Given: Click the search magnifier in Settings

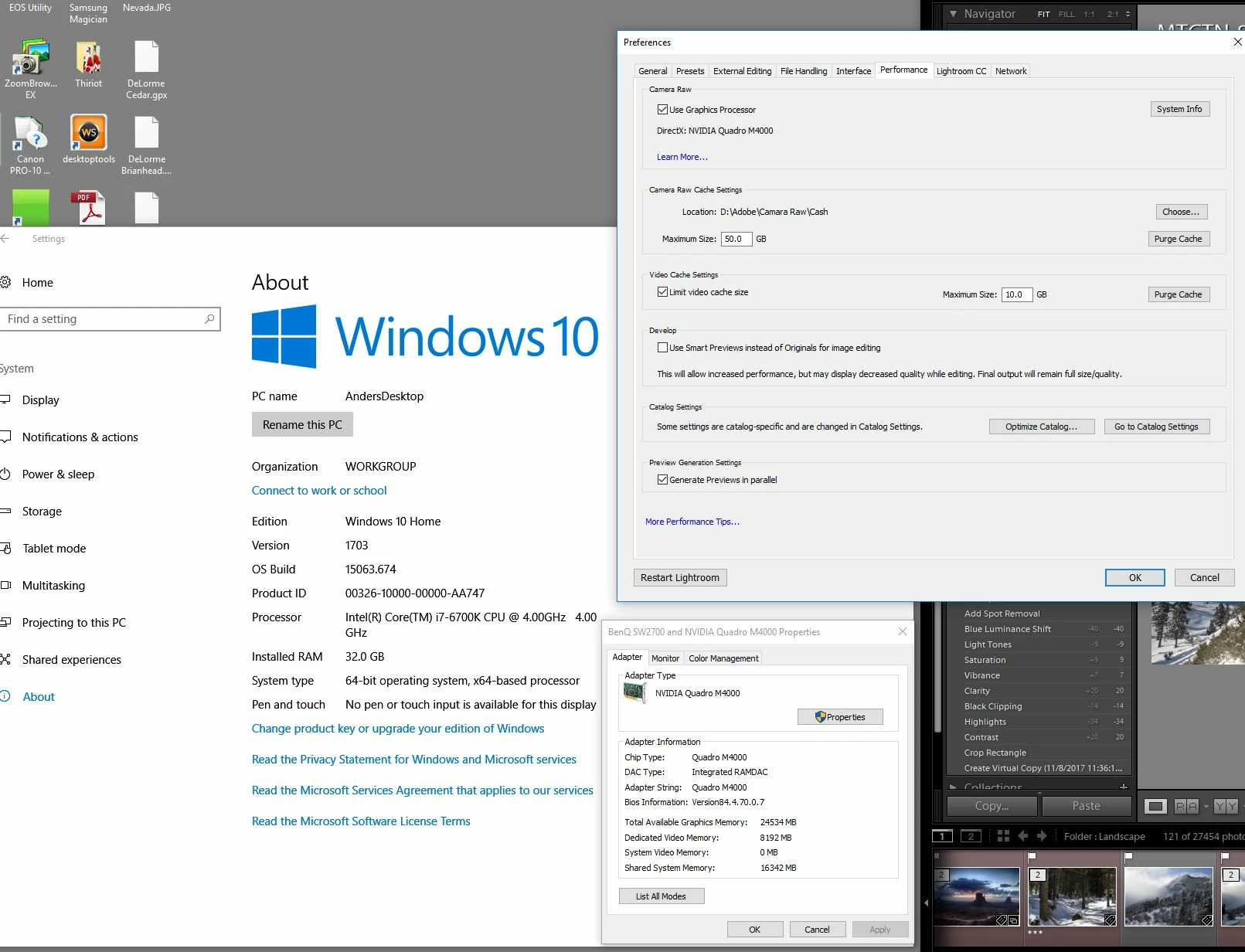Looking at the screenshot, I should (209, 319).
